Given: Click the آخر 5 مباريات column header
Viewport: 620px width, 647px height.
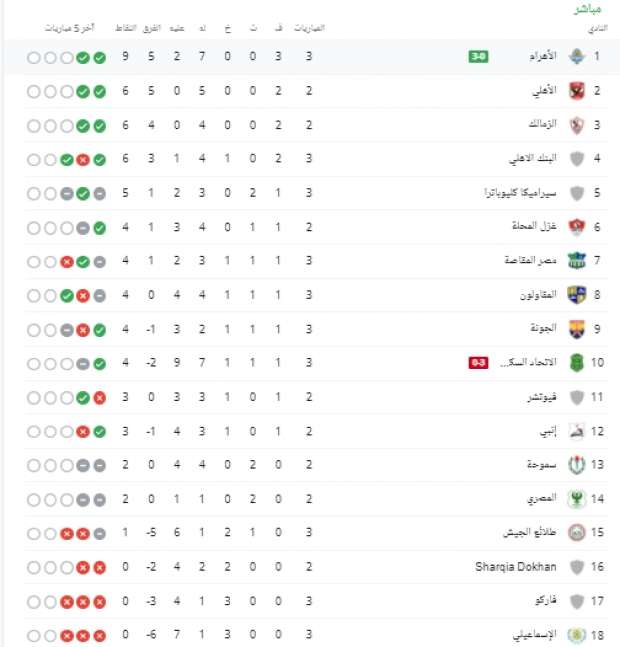Looking at the screenshot, I should [70, 28].
